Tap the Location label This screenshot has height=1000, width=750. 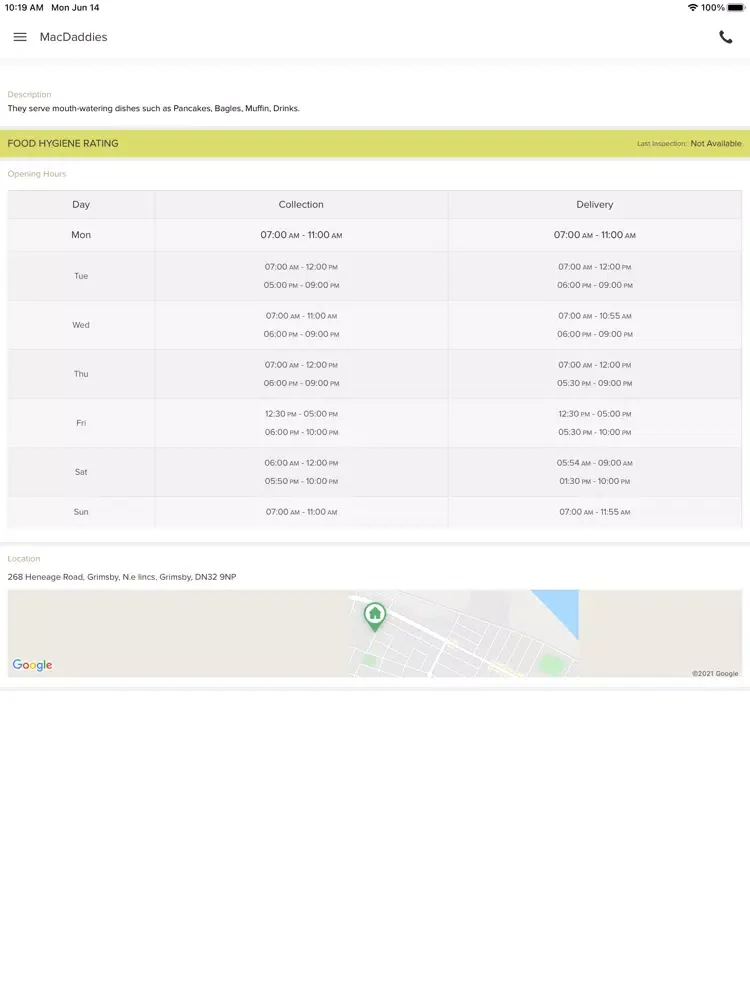(x=24, y=559)
